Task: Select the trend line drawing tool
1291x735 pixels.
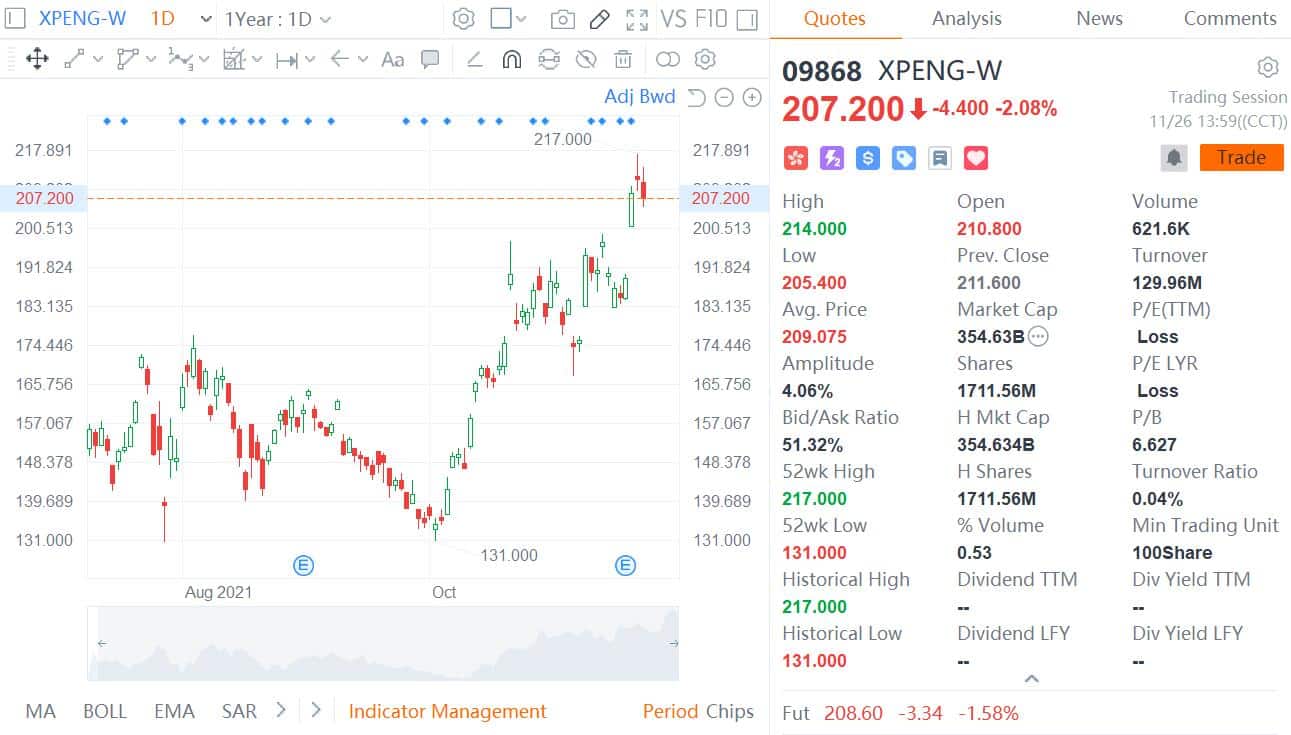Action: click(x=75, y=59)
